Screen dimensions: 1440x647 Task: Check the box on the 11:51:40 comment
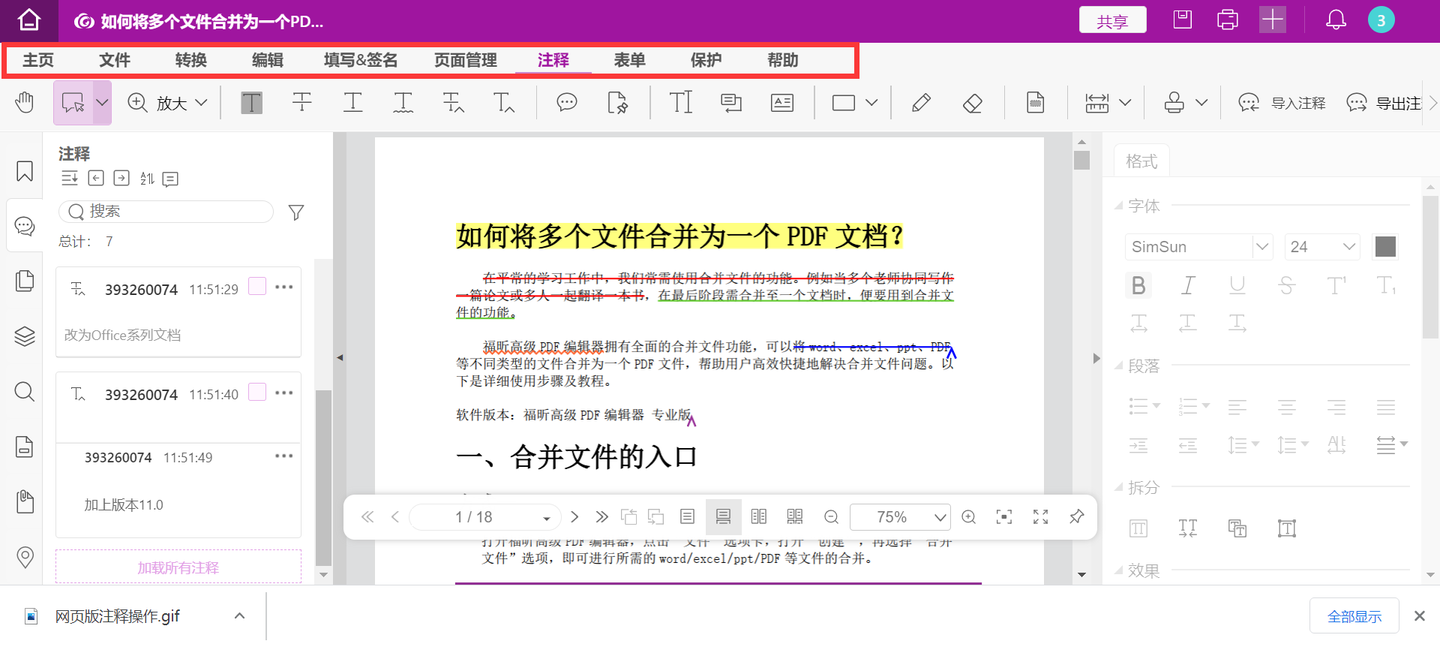[x=257, y=392]
